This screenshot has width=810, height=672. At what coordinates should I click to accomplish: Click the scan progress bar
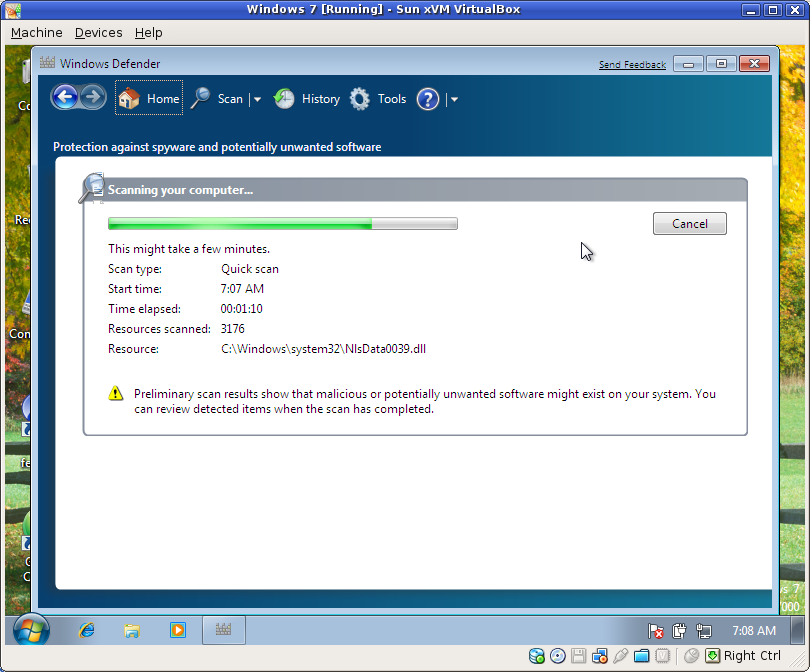283,223
